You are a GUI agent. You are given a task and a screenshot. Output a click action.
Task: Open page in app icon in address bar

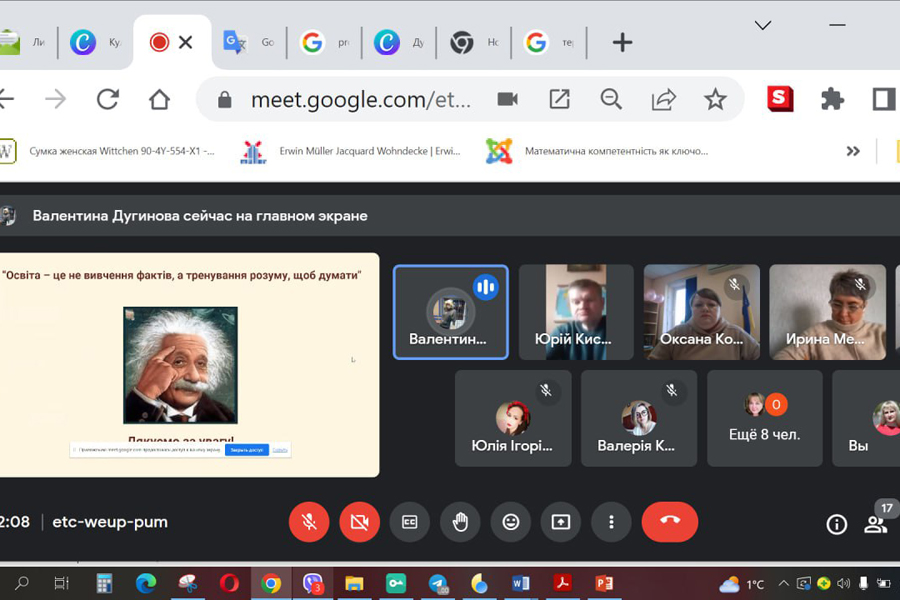(560, 99)
